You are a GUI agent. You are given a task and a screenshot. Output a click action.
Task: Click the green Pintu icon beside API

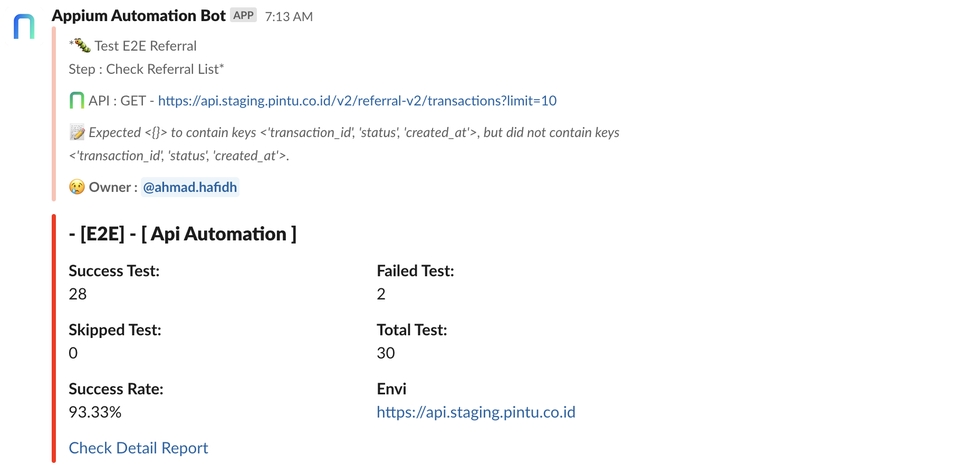[x=76, y=100]
